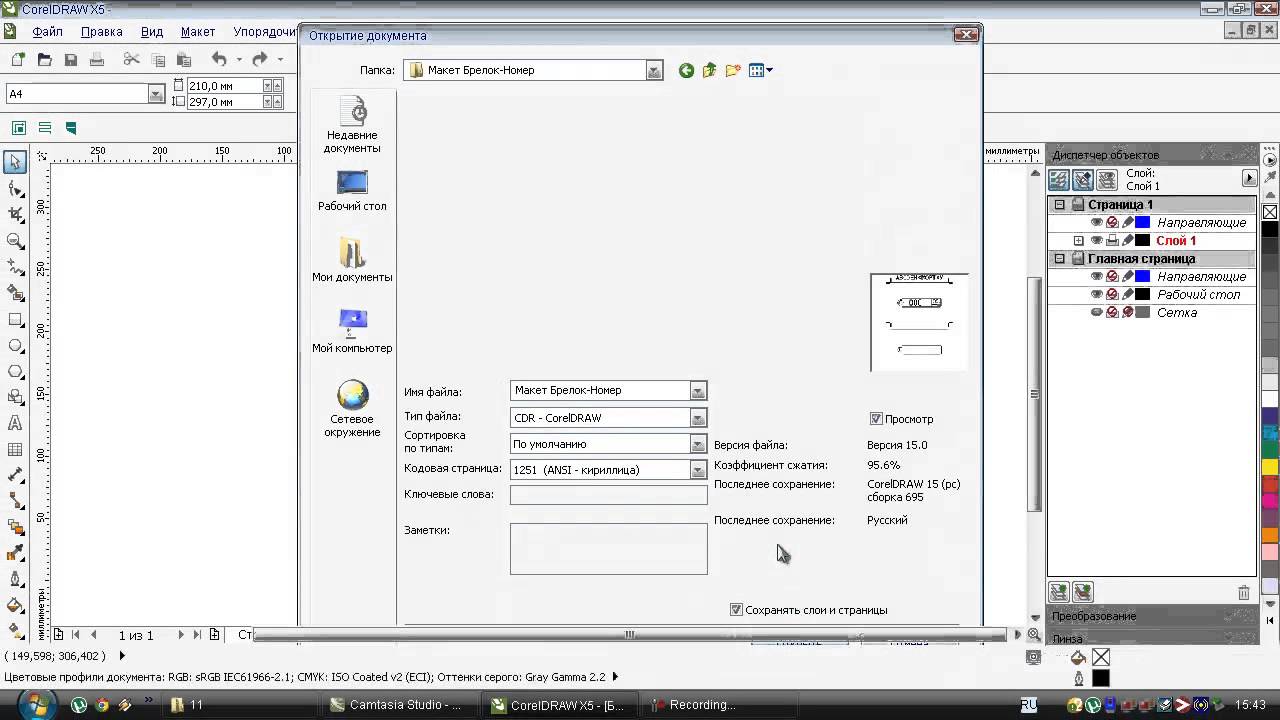Image resolution: width=1280 pixels, height=720 pixels.
Task: Open the Тип файла dropdown
Action: click(x=698, y=418)
